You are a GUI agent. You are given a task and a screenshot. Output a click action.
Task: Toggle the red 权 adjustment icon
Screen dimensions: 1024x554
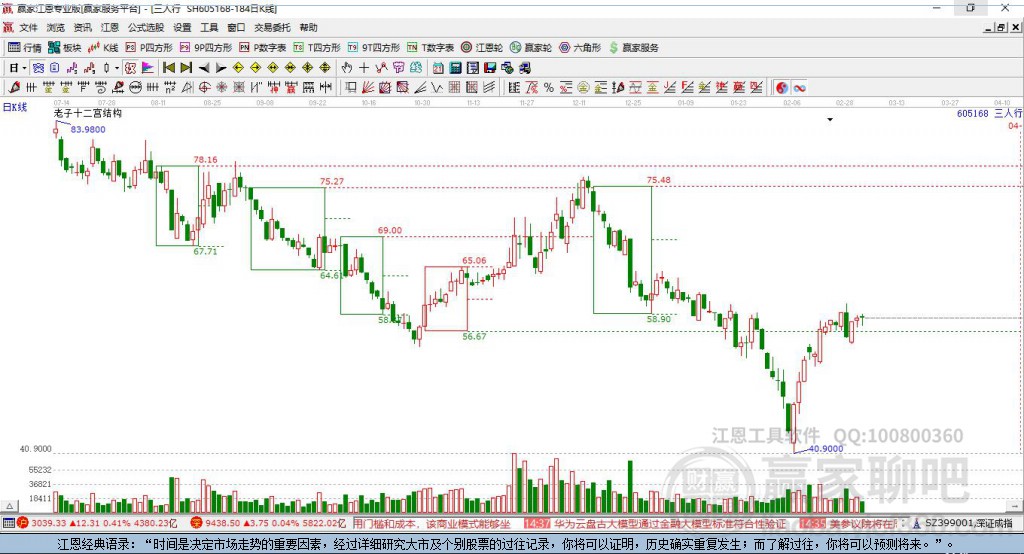[x=131, y=68]
